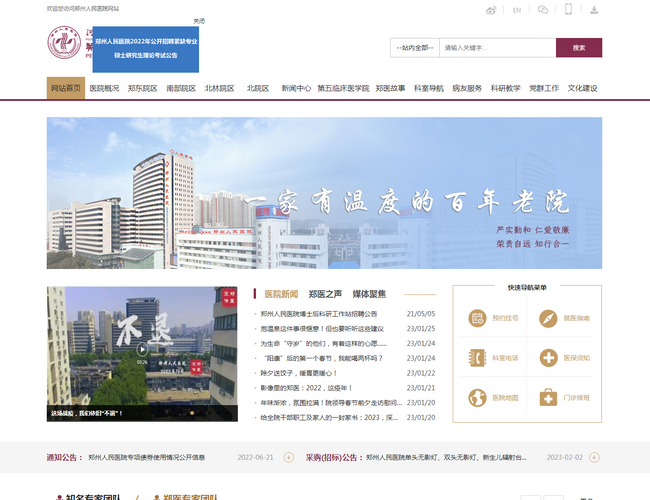Focus the 请输入关键字 search field

tap(497, 48)
